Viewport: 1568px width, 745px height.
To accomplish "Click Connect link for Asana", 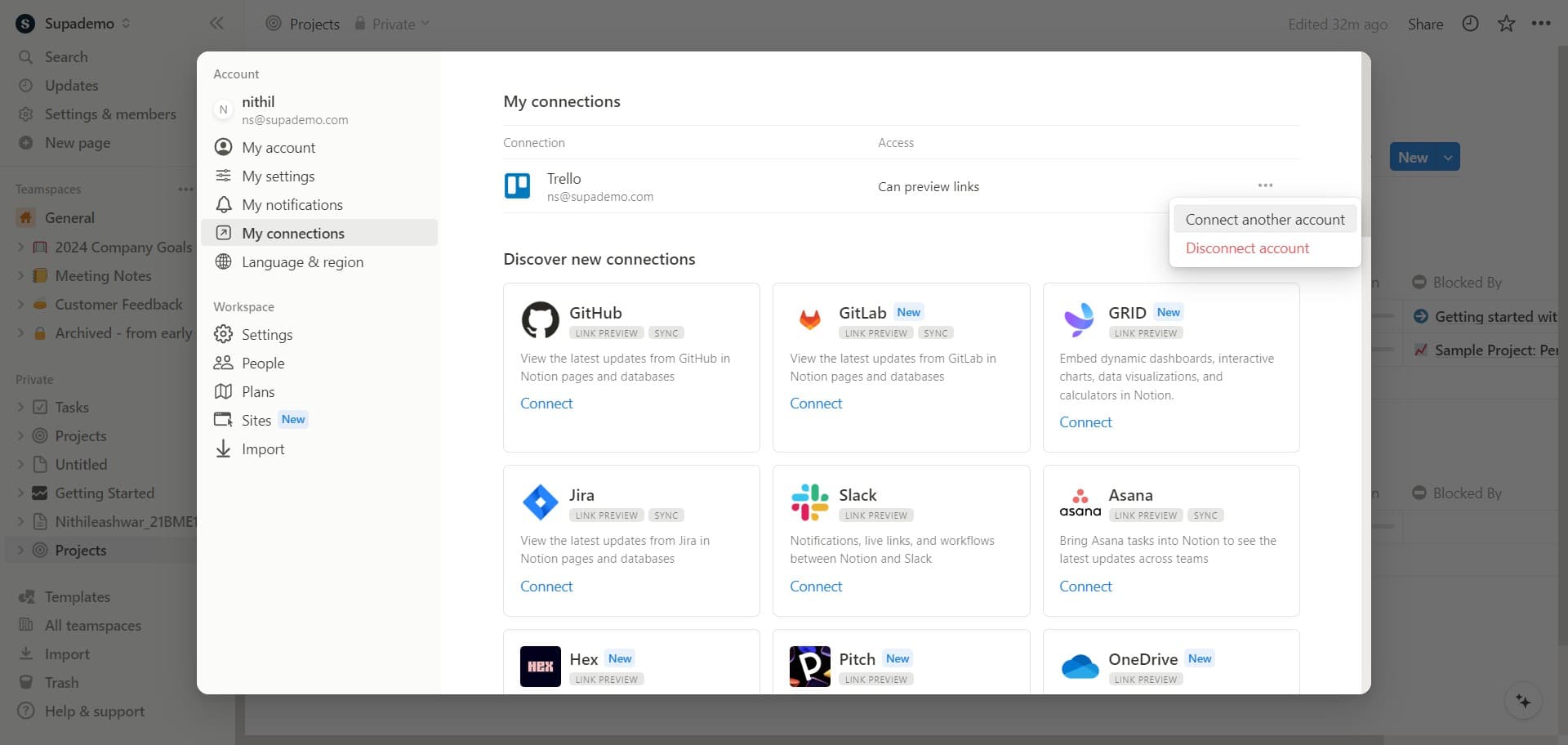I will coord(1085,587).
